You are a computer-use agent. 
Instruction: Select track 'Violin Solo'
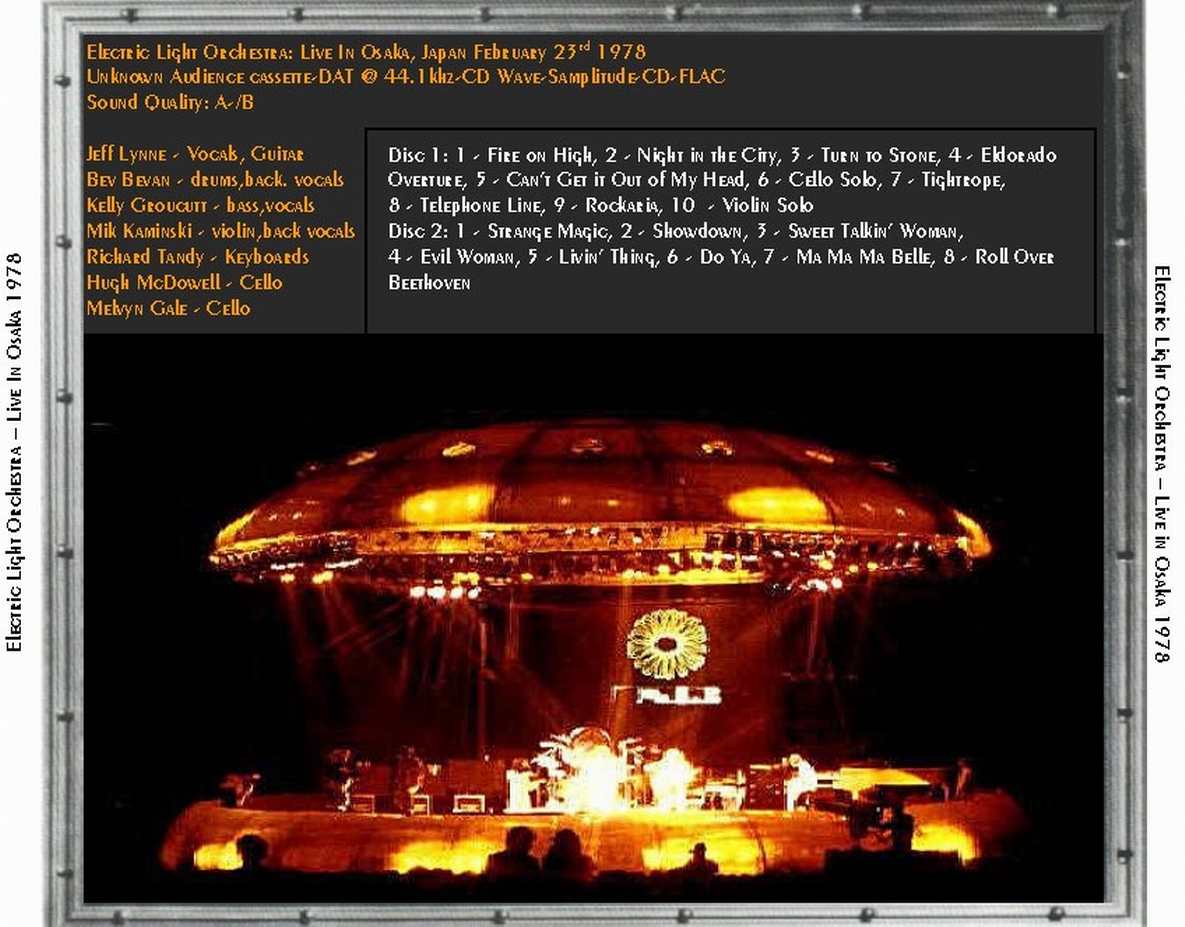767,205
